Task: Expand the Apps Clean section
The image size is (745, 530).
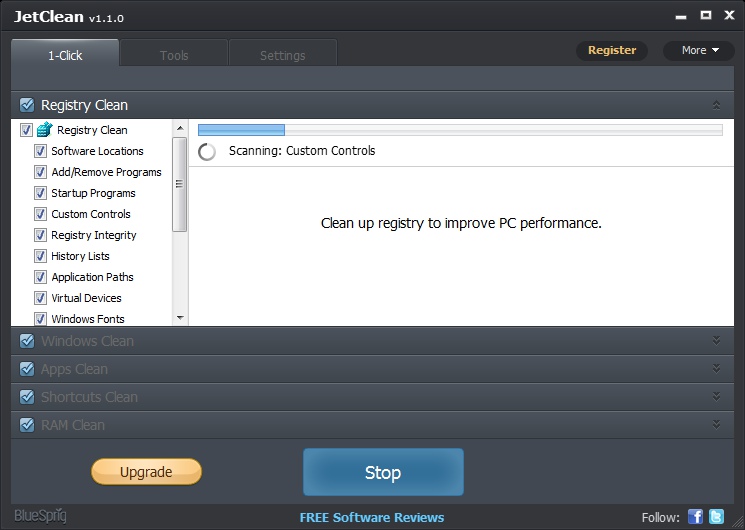Action: point(716,368)
